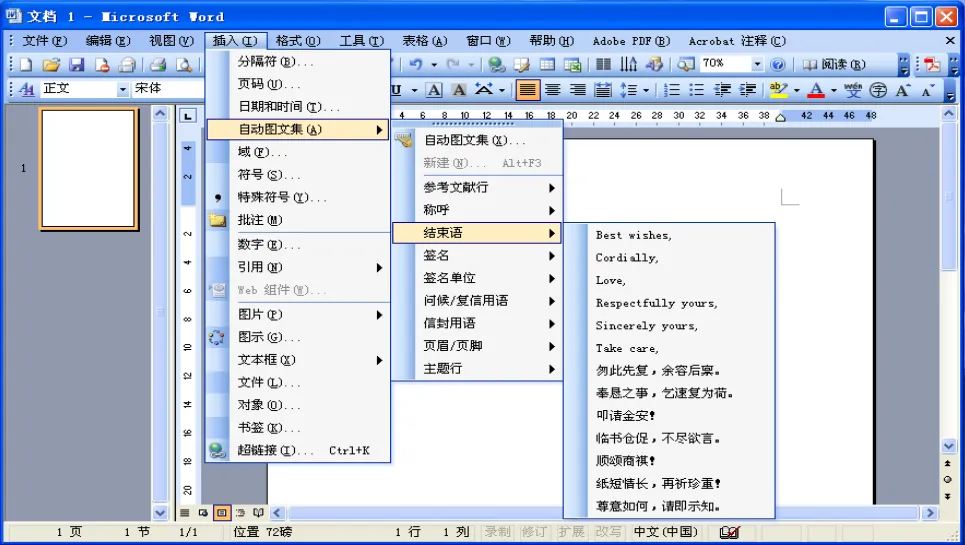Toggle Align Right button
Screen dimensions: 965x545
pyautogui.click(x=577, y=90)
